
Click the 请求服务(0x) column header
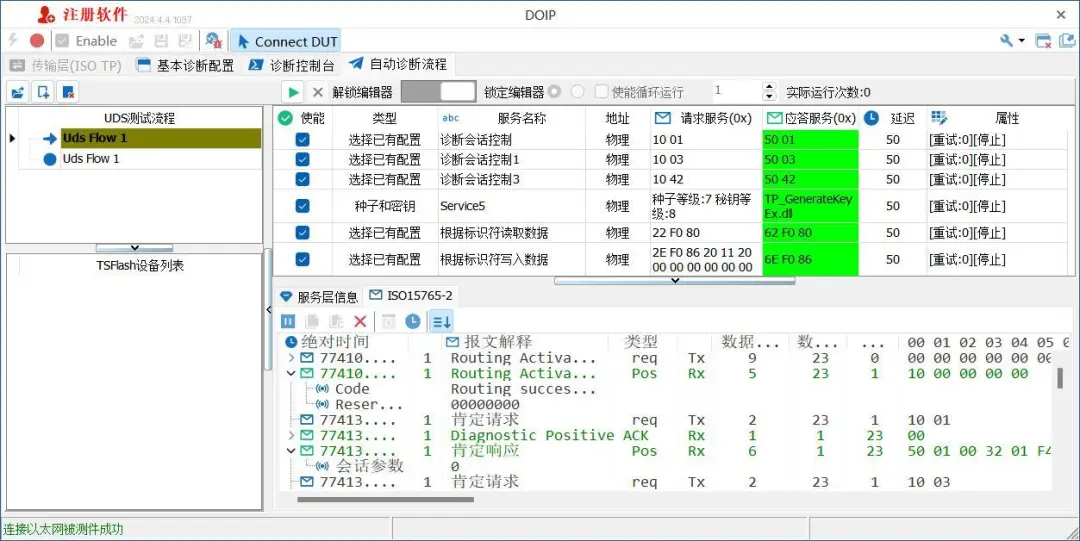point(707,118)
